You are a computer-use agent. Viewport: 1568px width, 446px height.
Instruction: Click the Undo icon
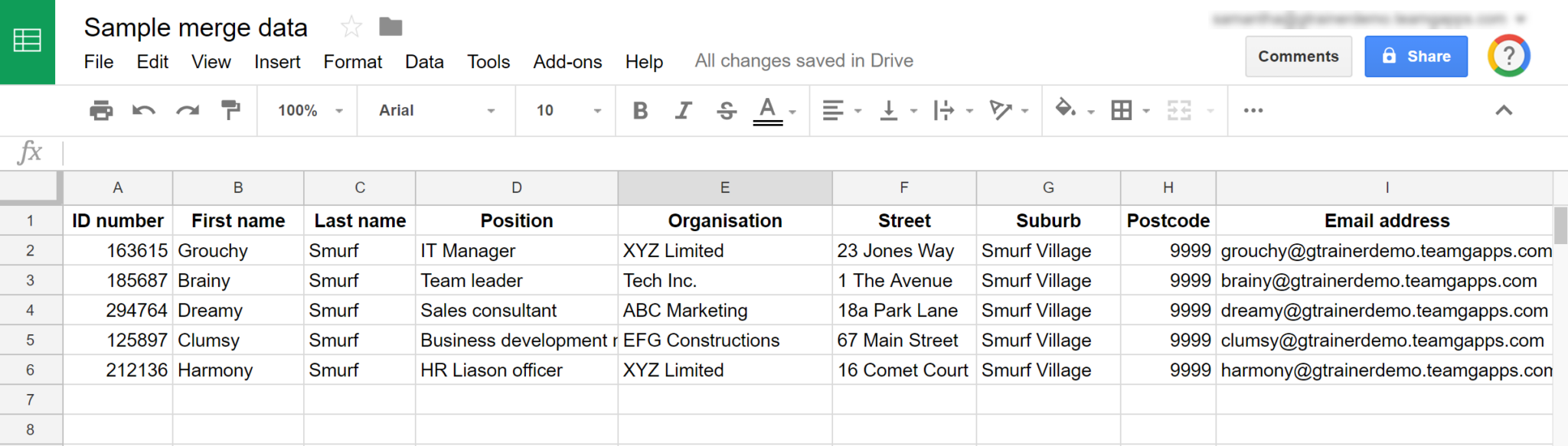144,110
